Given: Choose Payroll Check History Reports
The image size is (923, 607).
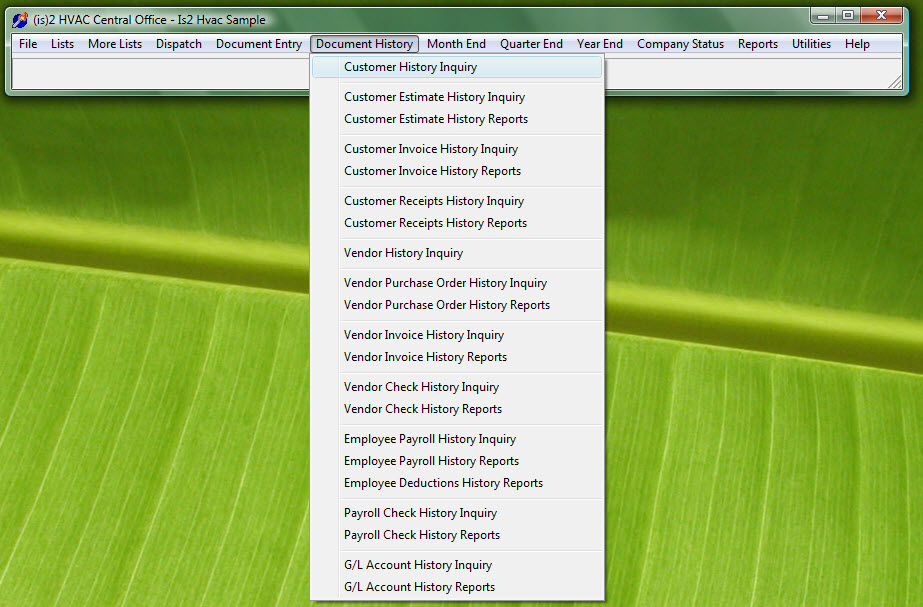Looking at the screenshot, I should pos(457,535).
